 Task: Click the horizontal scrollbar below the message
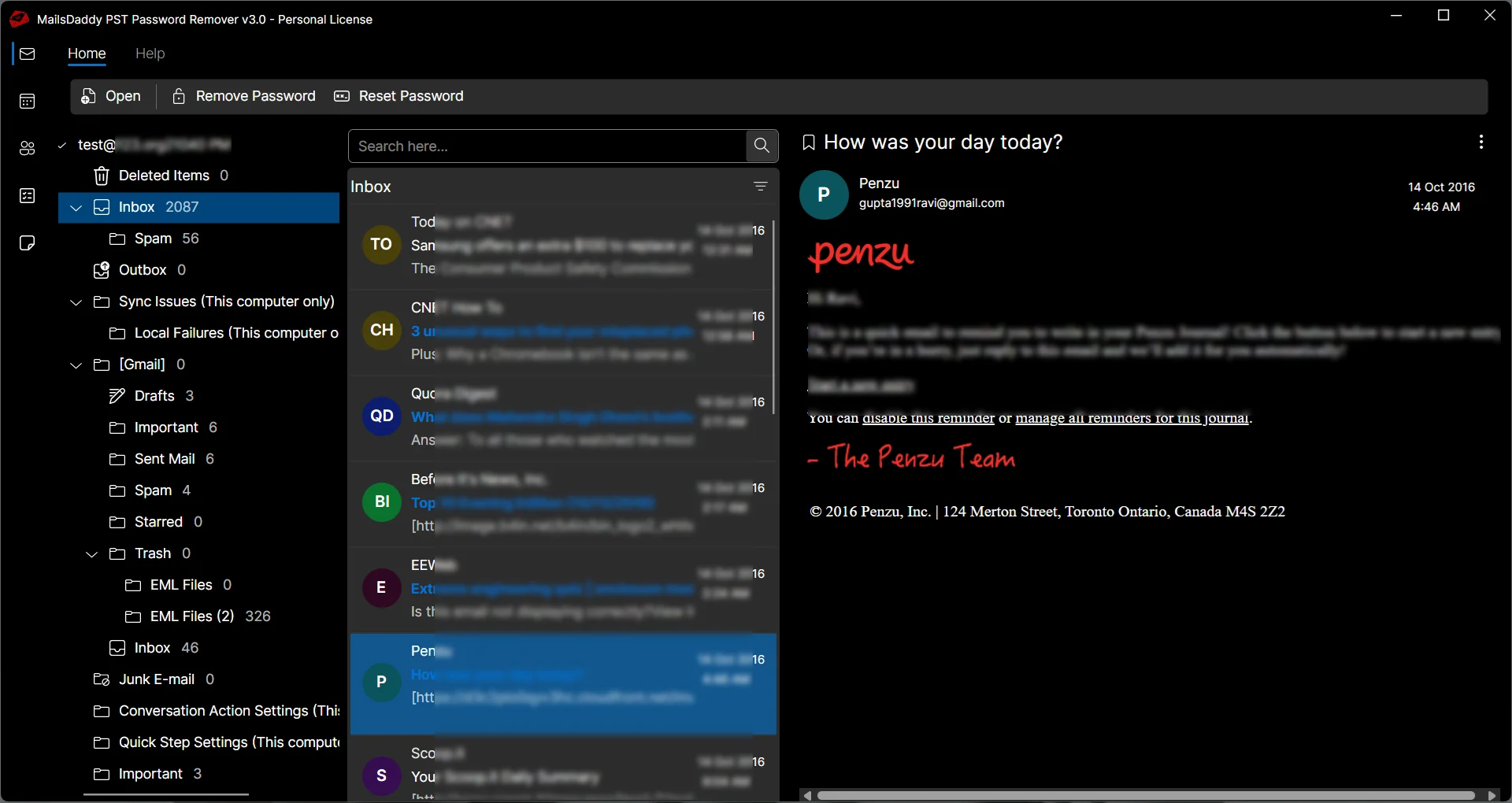1142,795
